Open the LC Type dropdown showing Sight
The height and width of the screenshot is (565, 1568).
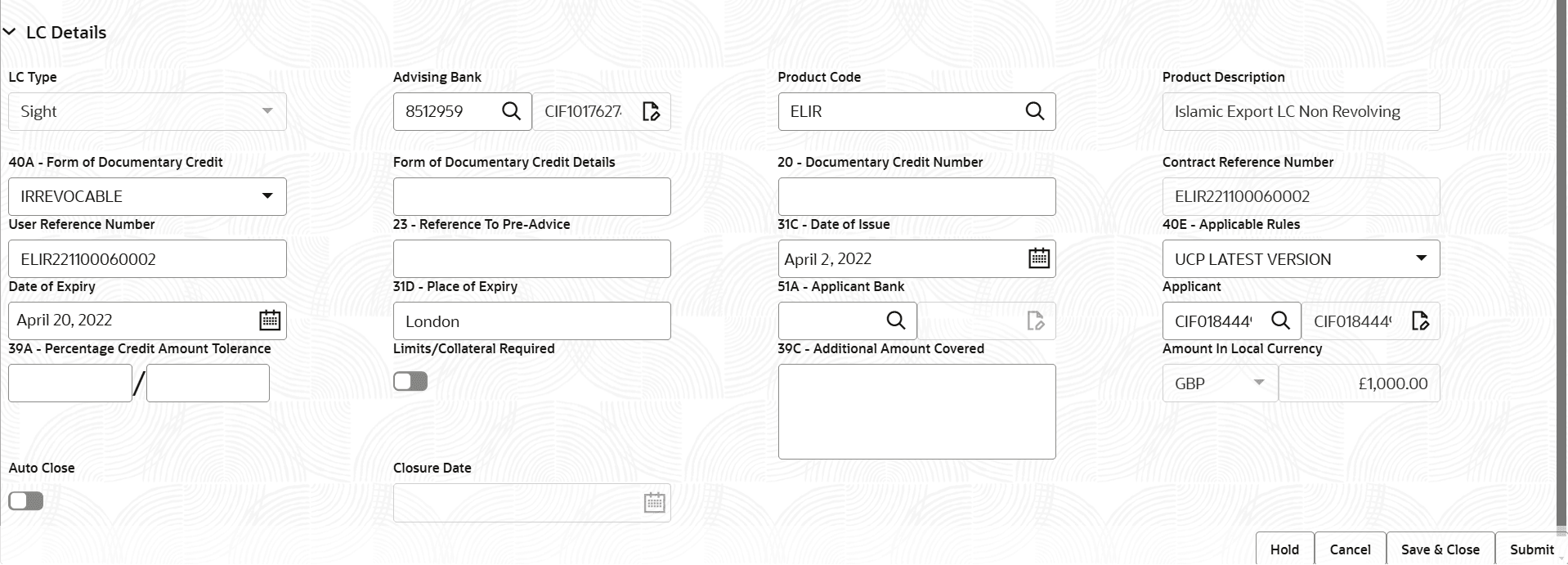point(268,111)
